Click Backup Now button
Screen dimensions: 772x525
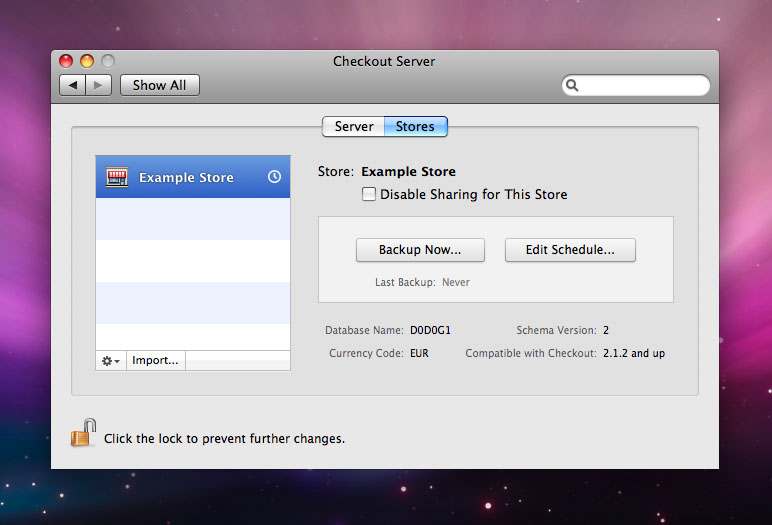(x=420, y=250)
